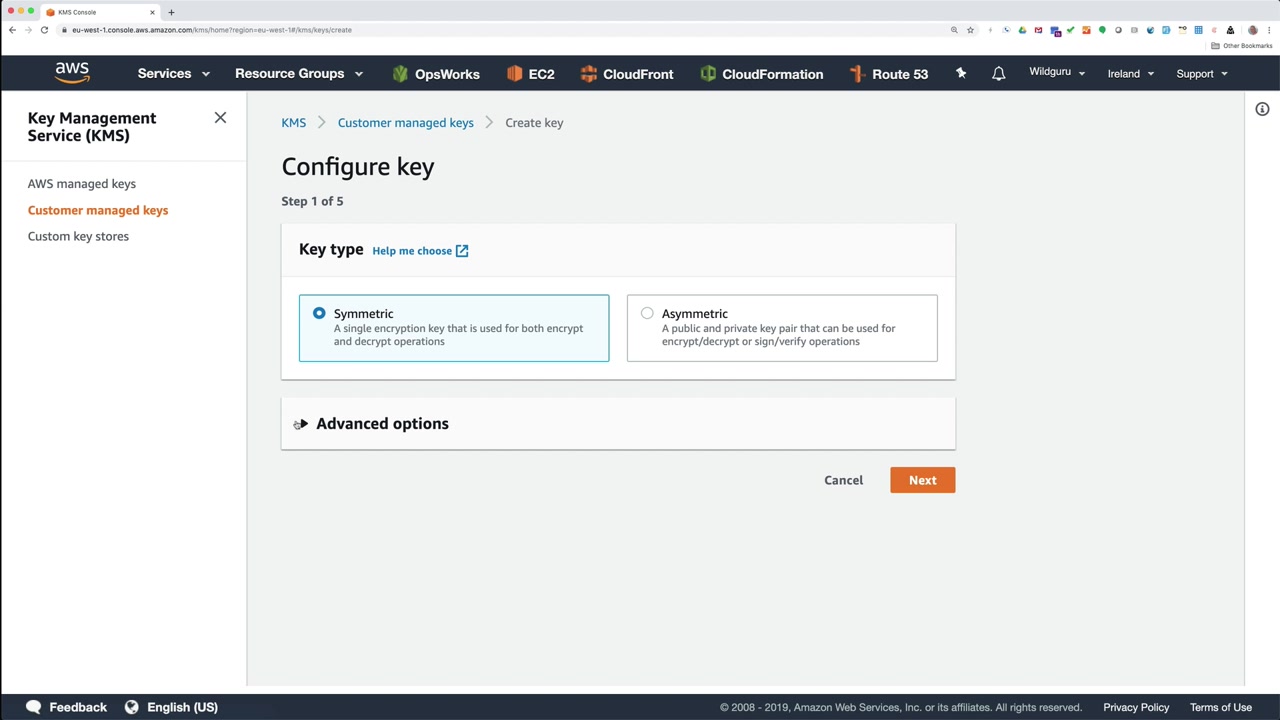Go to AWS managed keys

coord(82,184)
